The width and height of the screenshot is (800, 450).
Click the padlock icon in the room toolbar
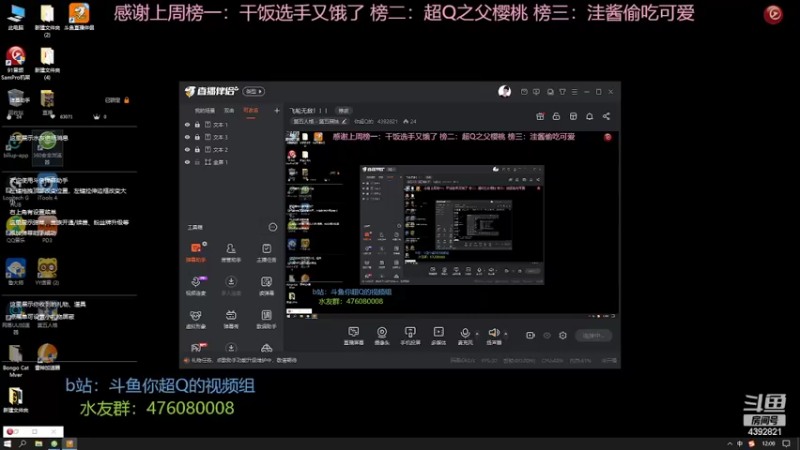[x=556, y=116]
